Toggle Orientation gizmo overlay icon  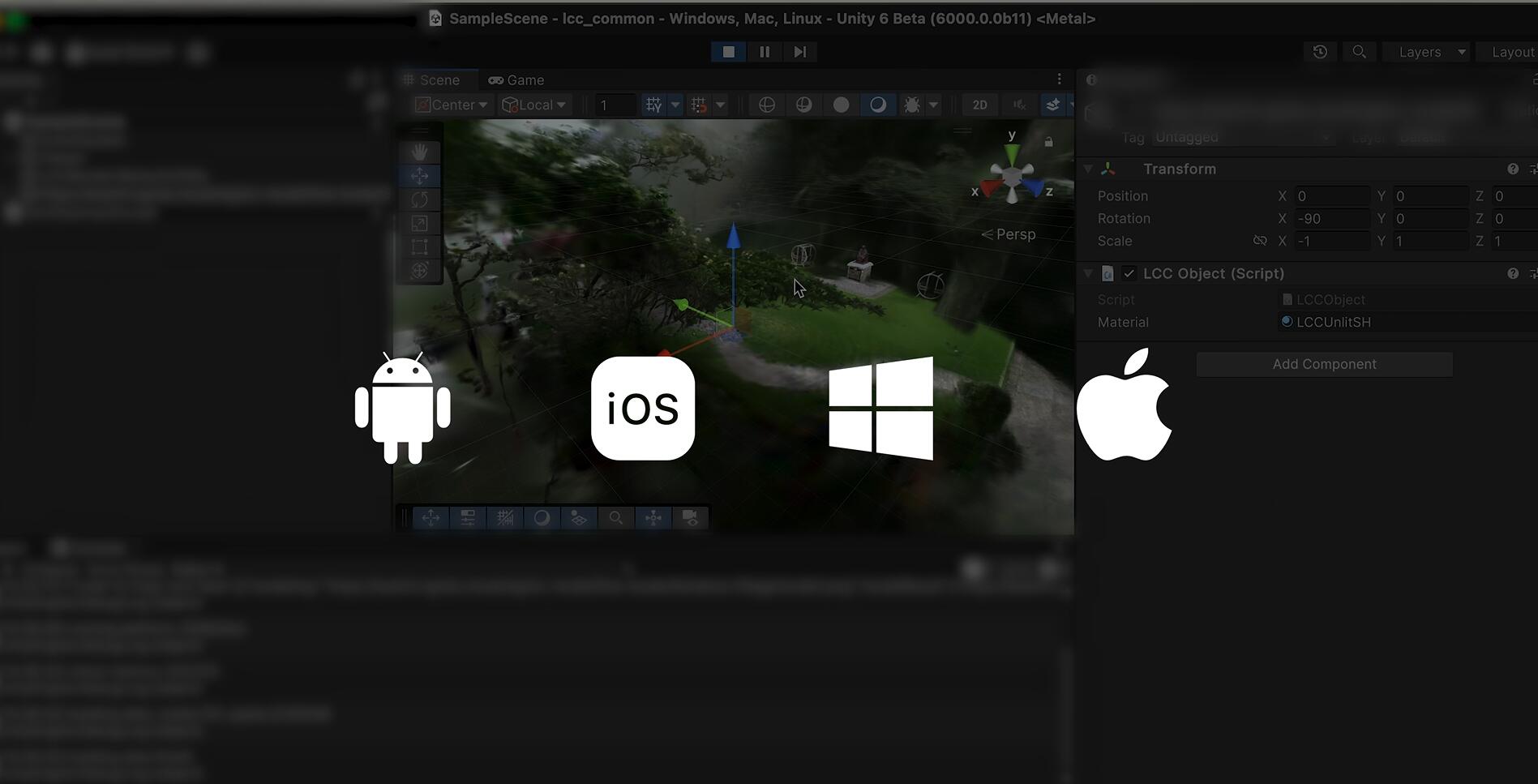click(653, 517)
